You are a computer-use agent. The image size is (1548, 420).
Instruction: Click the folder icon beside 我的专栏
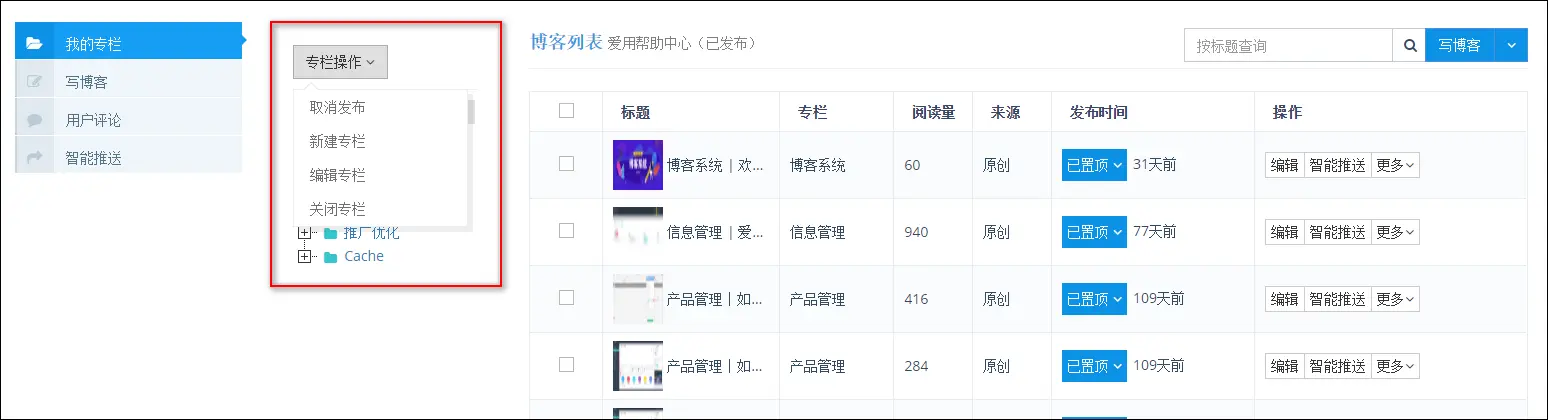point(34,43)
